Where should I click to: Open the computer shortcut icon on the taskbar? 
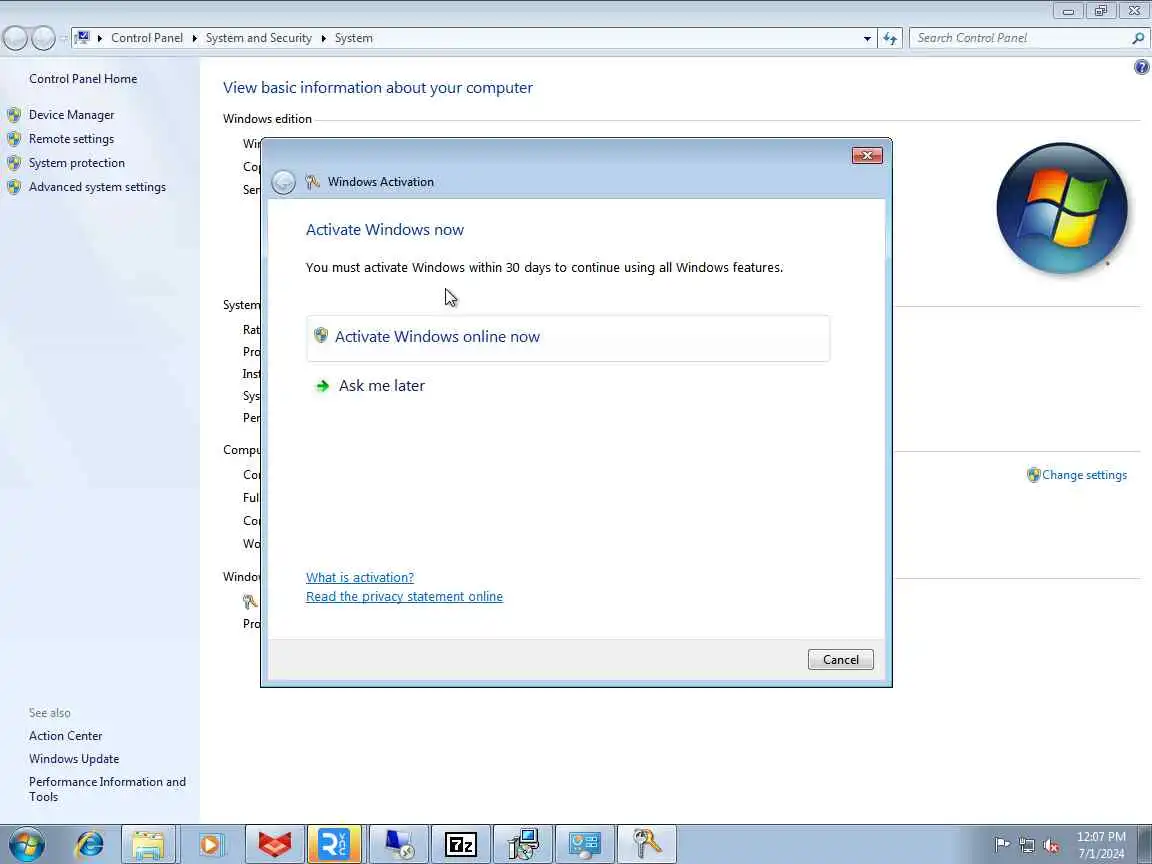coord(399,844)
